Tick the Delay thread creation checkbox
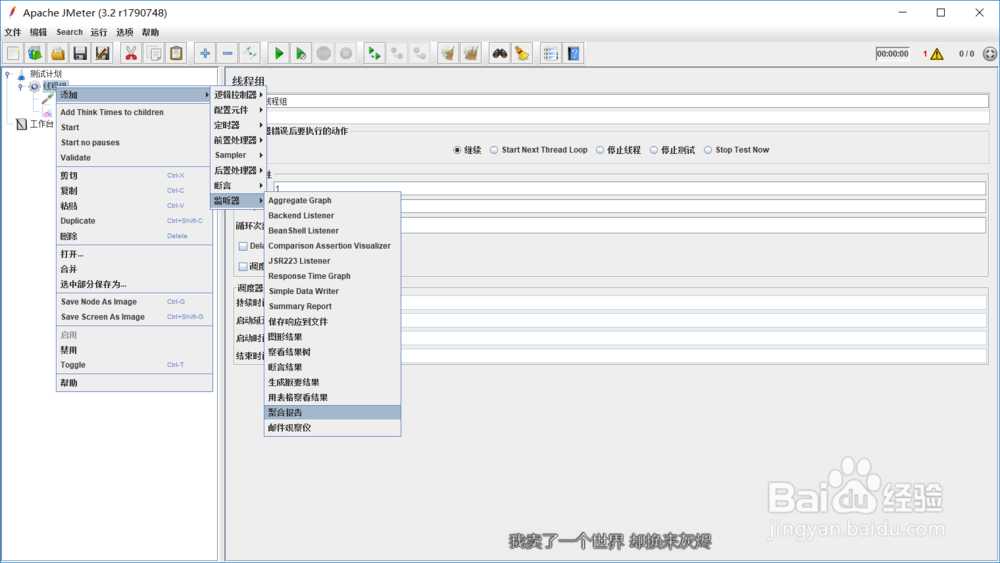1000x563 pixels. 243,246
